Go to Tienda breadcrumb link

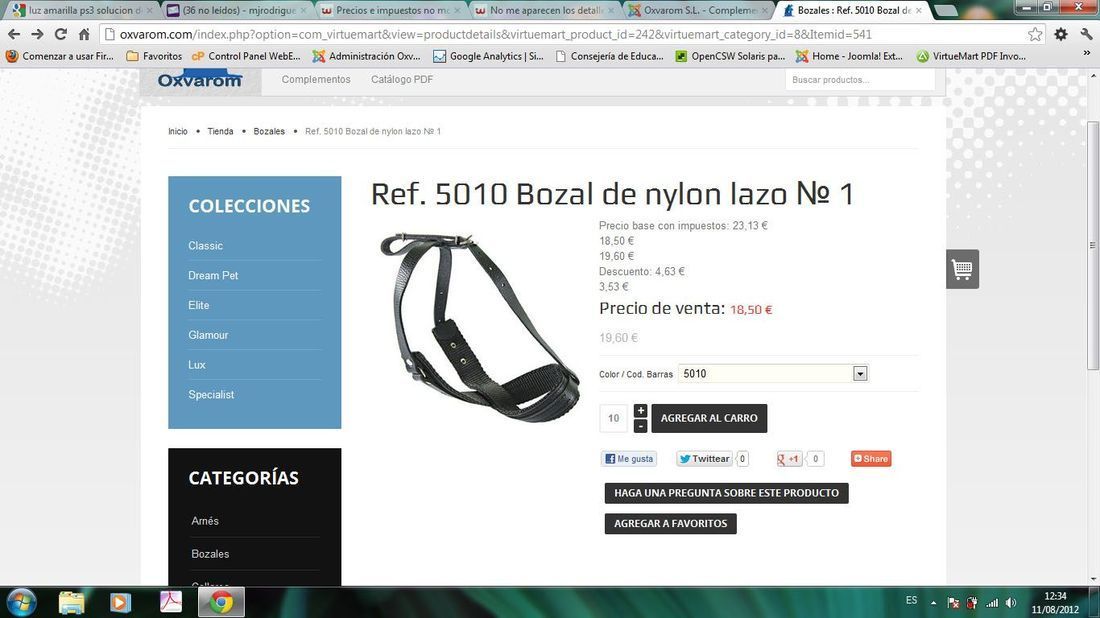pyautogui.click(x=220, y=131)
